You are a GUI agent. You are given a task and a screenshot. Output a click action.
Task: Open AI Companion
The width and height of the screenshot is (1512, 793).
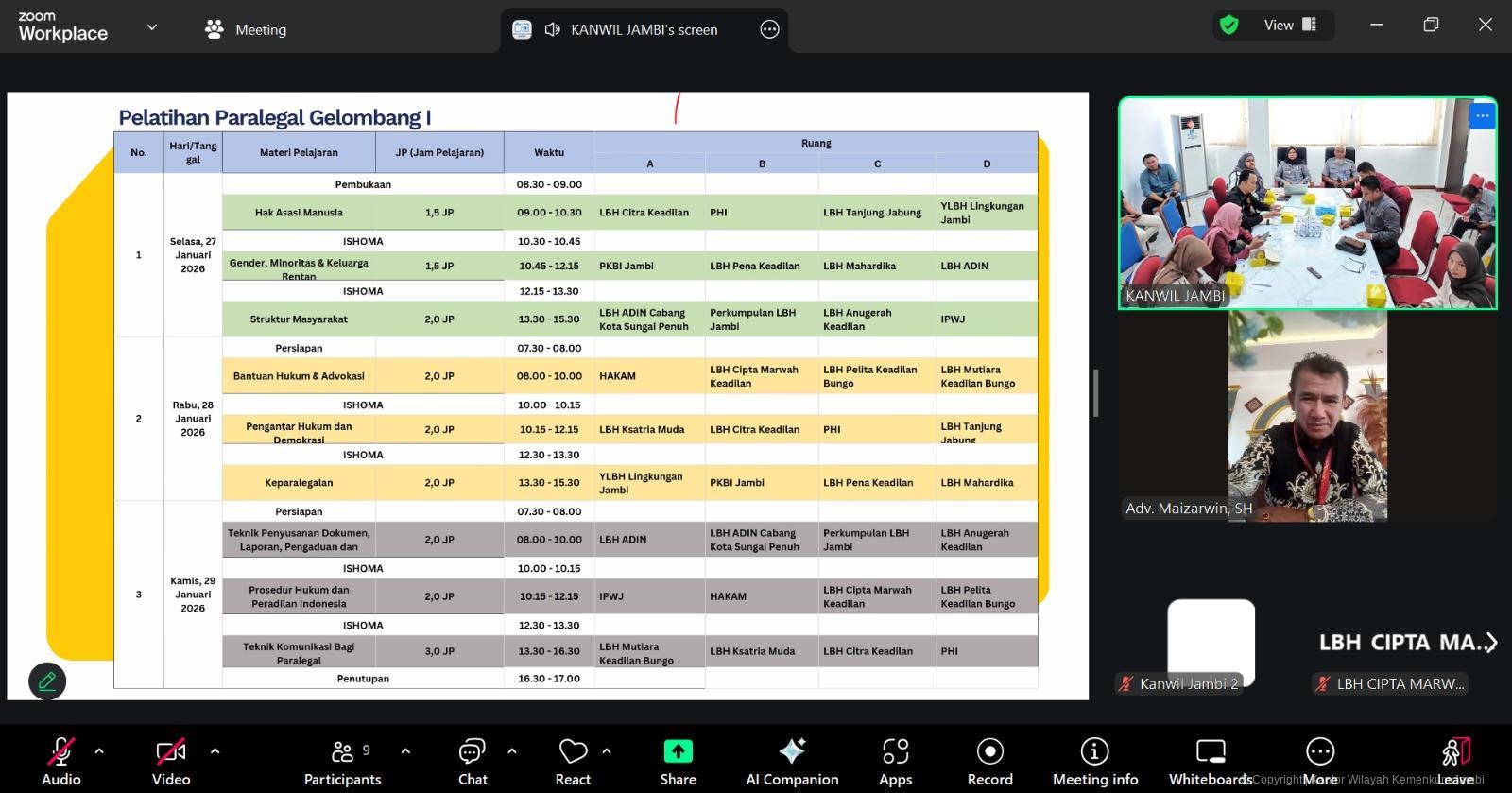pos(792,761)
